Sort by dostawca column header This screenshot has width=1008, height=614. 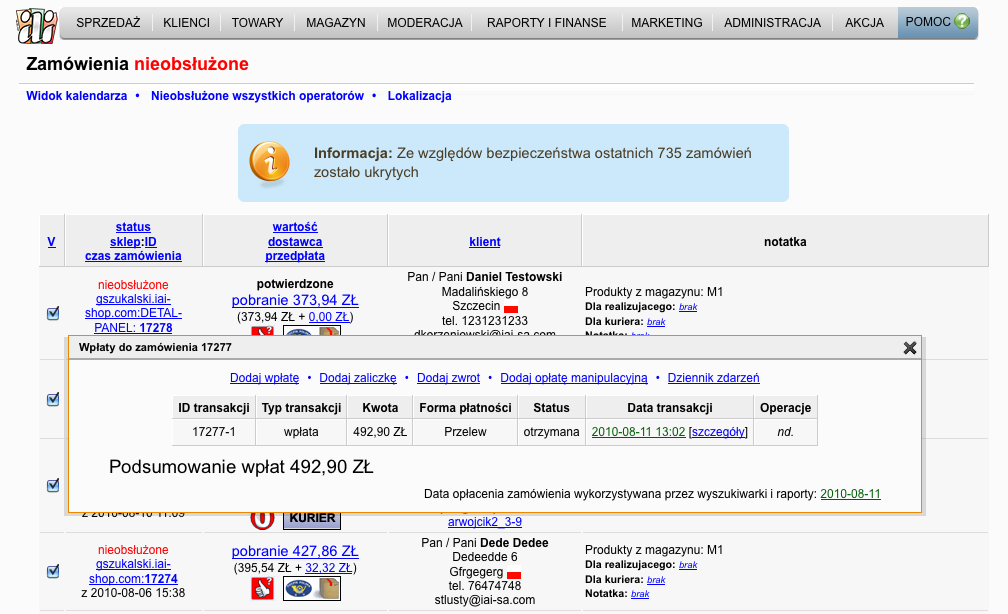pos(295,242)
